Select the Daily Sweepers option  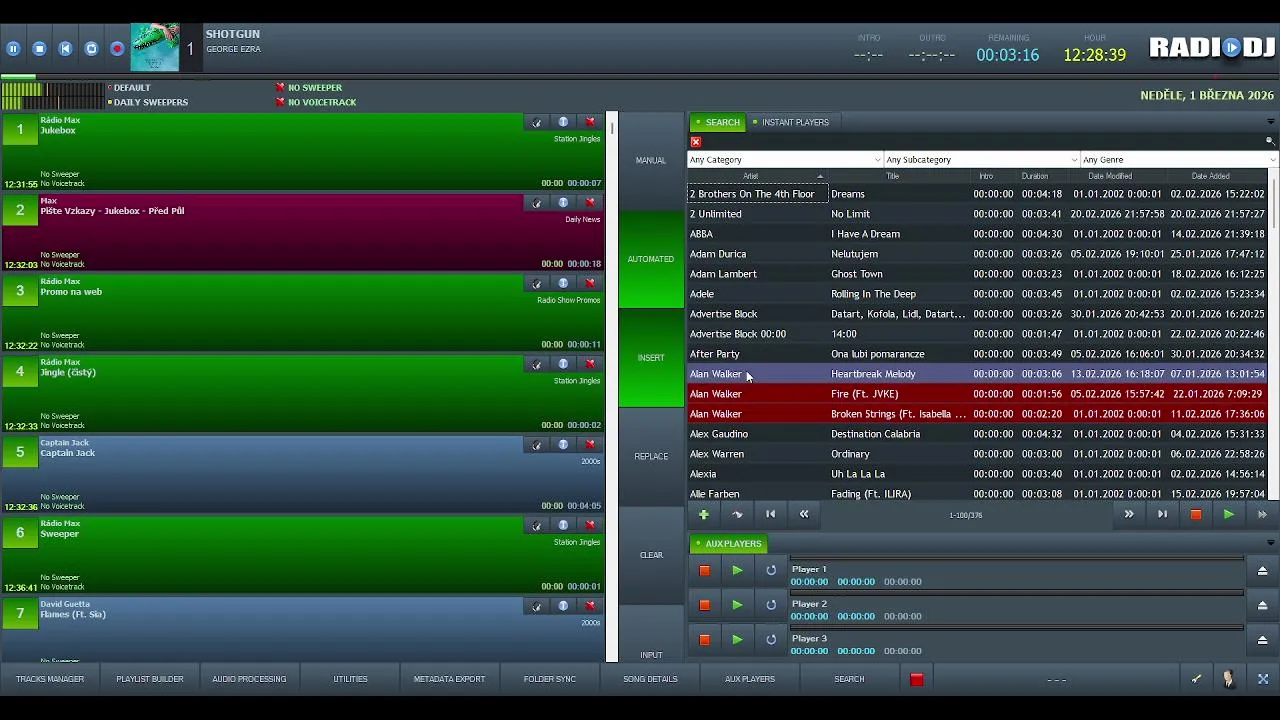tap(148, 102)
